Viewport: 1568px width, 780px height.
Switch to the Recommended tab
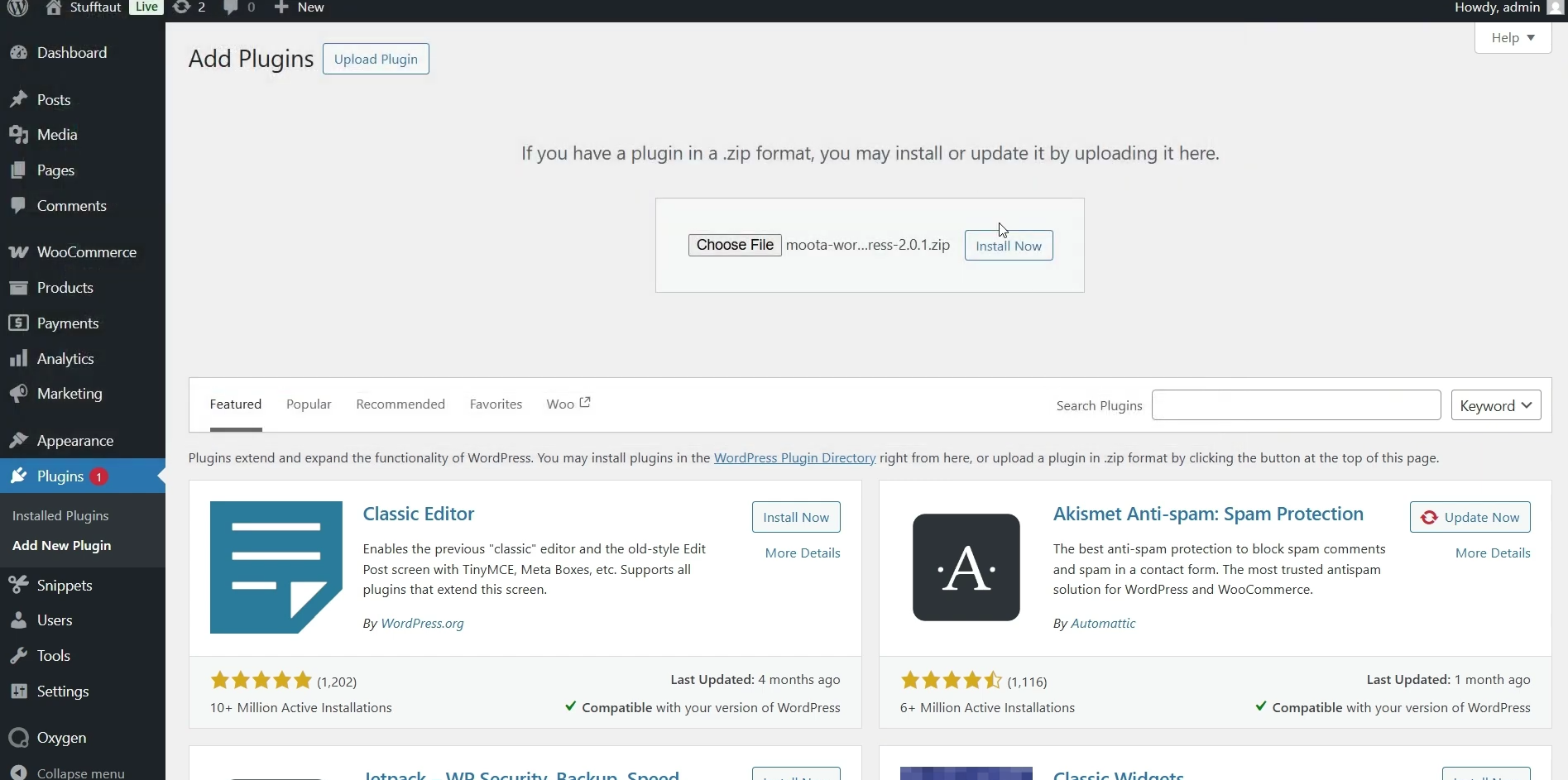pos(400,404)
